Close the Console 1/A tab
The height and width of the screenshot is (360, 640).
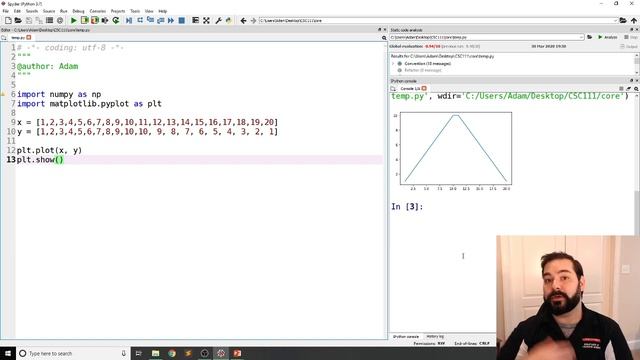click(424, 89)
